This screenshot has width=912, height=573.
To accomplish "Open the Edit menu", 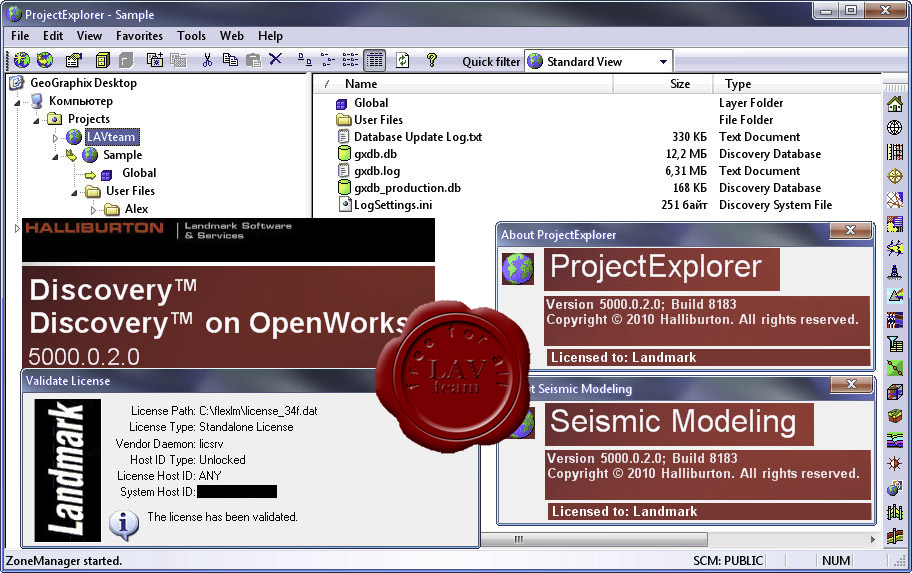I will click(x=53, y=35).
